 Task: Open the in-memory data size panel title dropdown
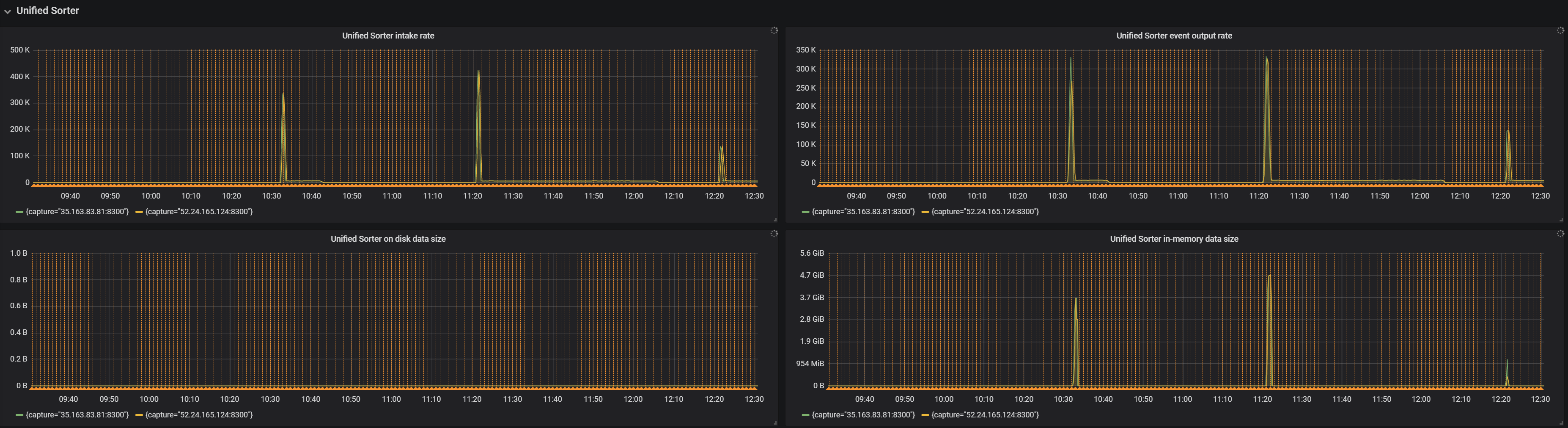point(1173,239)
